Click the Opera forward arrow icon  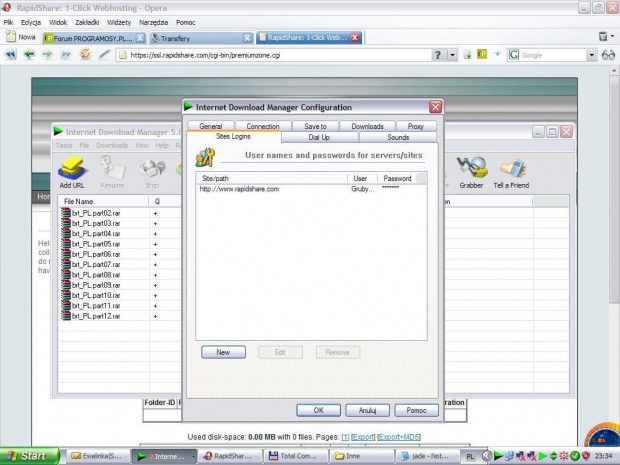pyautogui.click(x=47, y=54)
